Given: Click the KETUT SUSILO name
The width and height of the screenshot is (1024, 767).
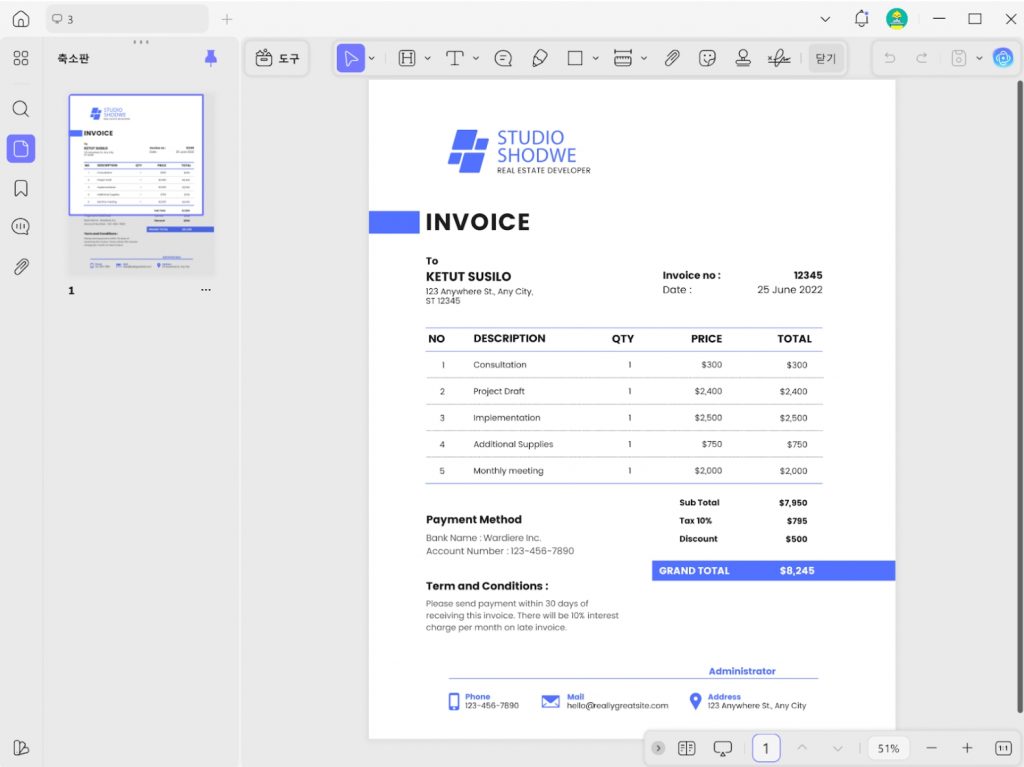Looking at the screenshot, I should (468, 276).
